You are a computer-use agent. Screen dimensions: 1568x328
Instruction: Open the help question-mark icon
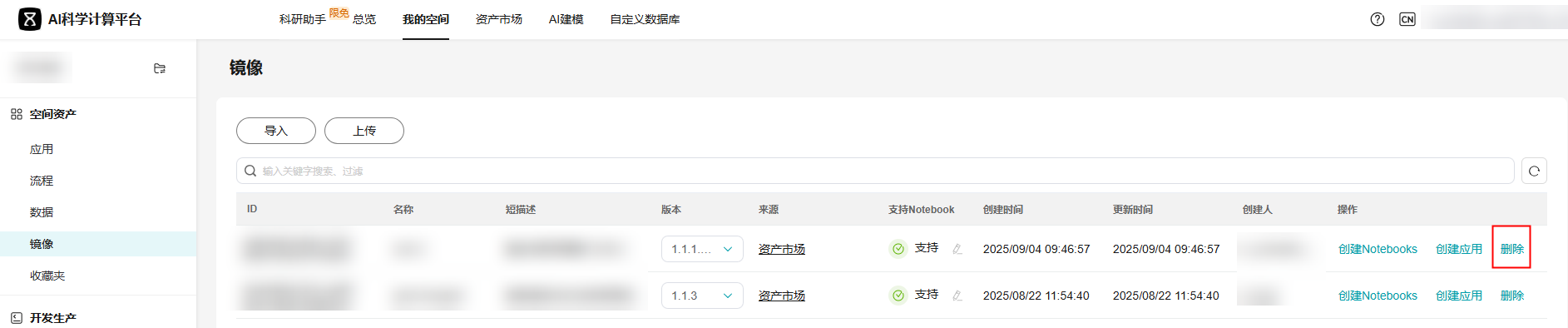1378,19
